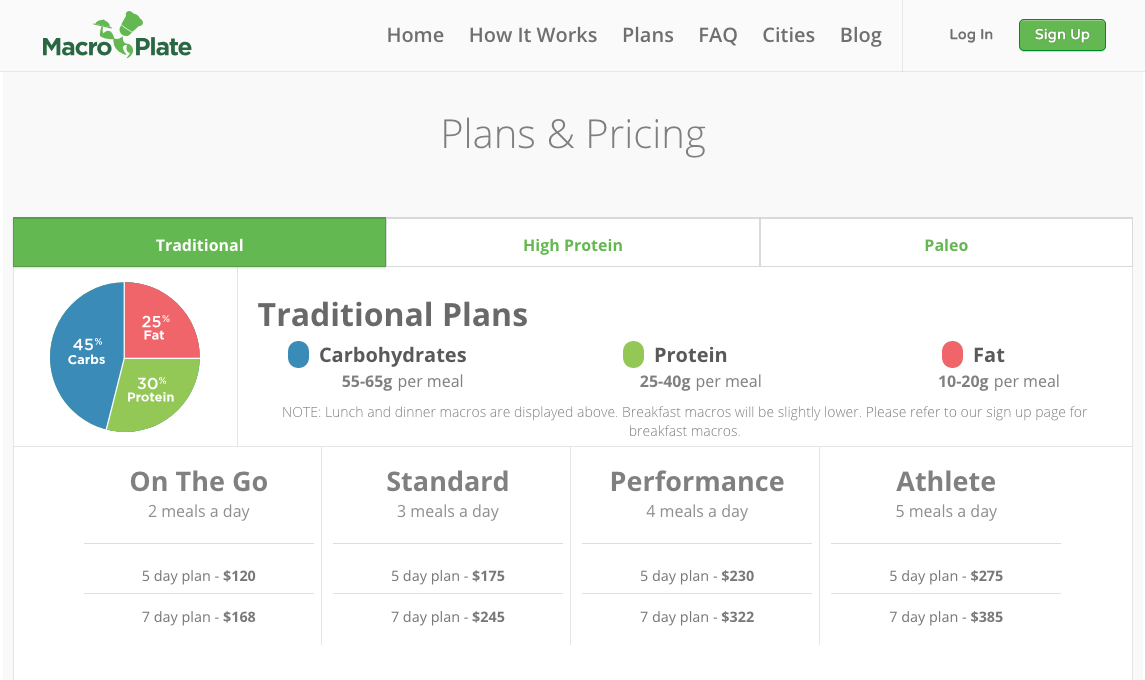Click the 25% Fat pie slice

[x=158, y=325]
